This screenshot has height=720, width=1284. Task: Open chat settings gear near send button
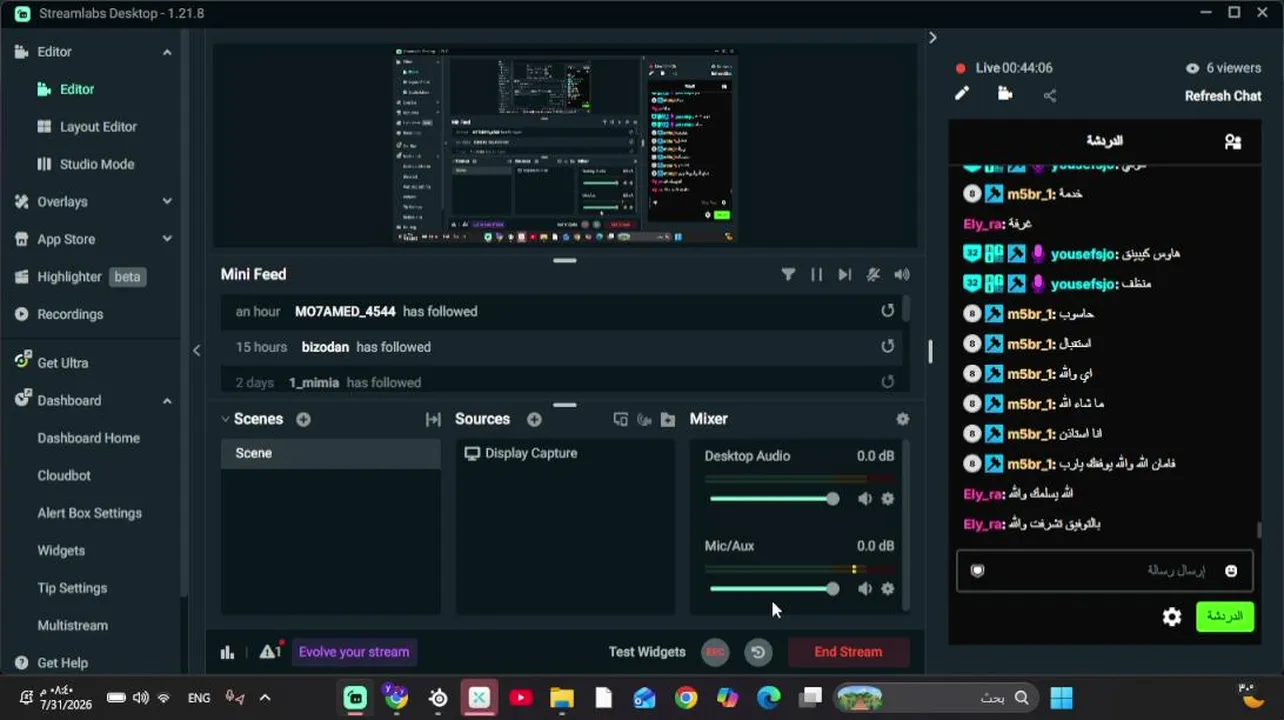point(1172,617)
